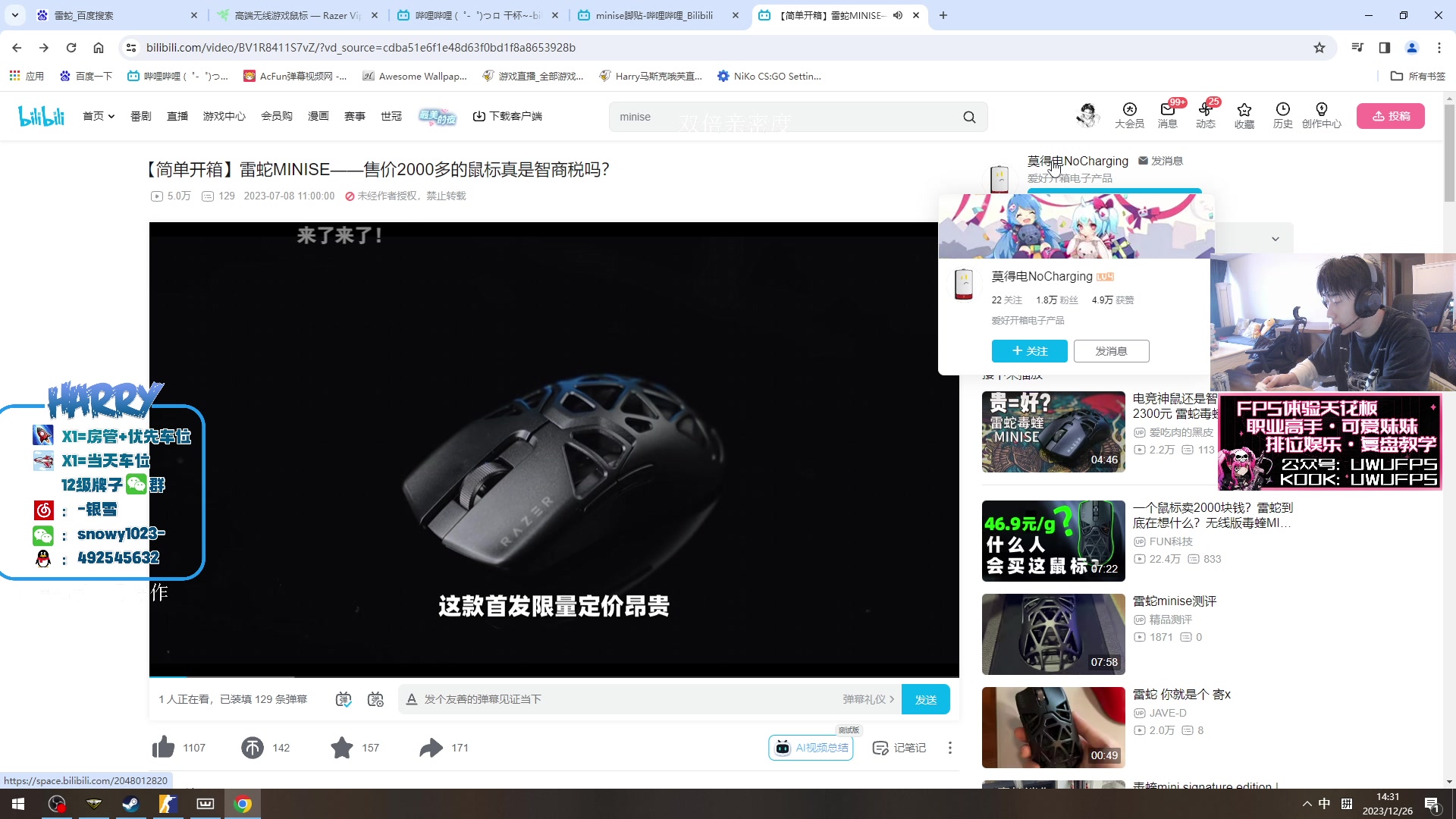Open the more options three-dot menu
Viewport: 1456px width, 819px height.
click(x=949, y=748)
